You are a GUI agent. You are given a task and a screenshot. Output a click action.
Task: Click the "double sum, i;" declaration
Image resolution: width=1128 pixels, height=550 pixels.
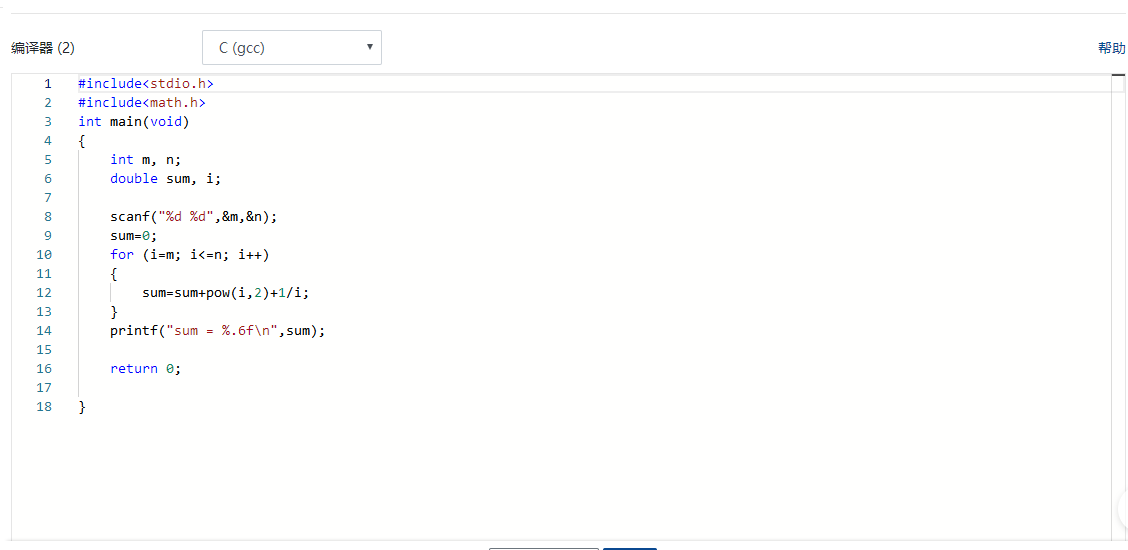pos(165,179)
